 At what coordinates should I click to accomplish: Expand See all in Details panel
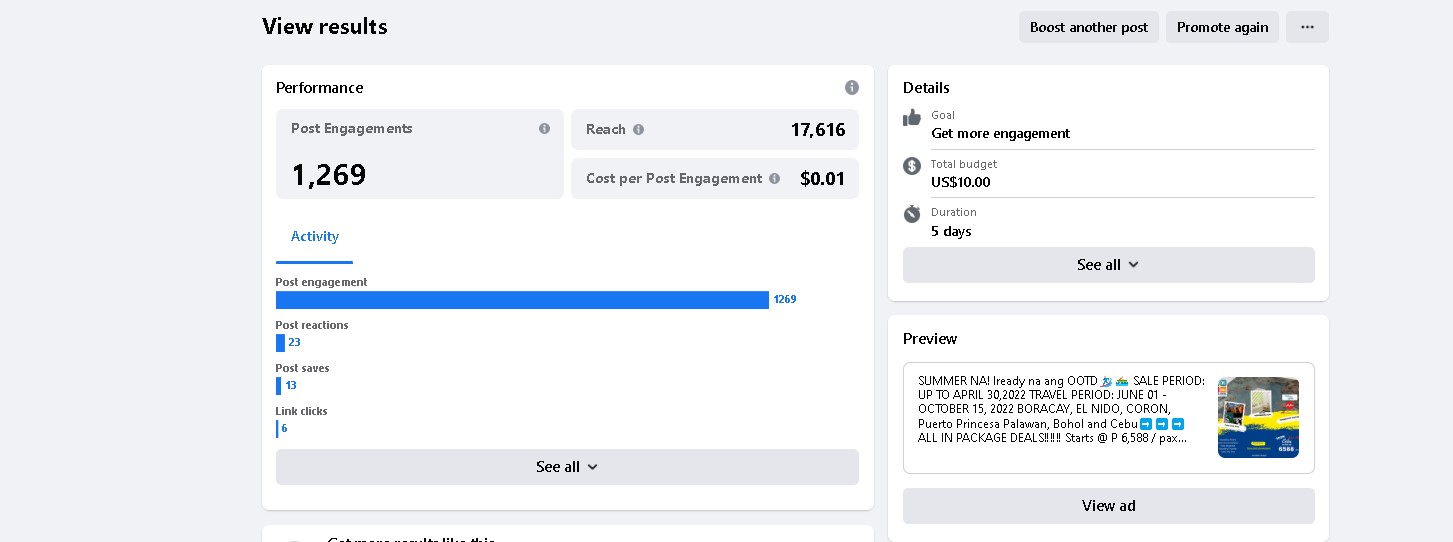tap(1108, 265)
